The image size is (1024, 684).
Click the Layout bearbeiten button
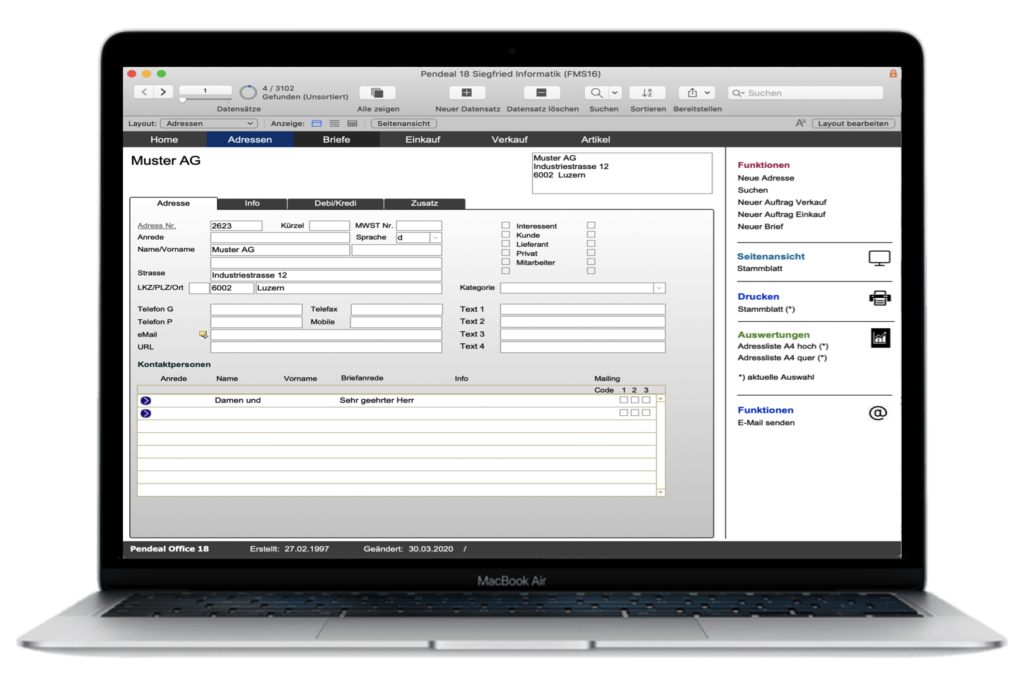pos(852,124)
